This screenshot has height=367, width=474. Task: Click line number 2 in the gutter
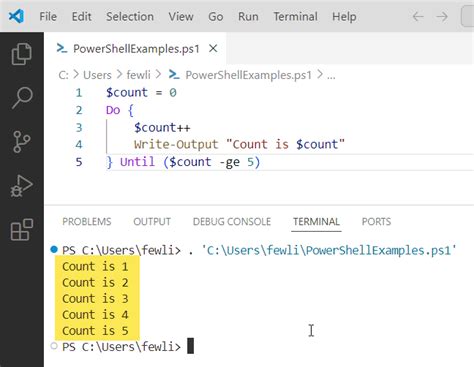tap(79, 110)
